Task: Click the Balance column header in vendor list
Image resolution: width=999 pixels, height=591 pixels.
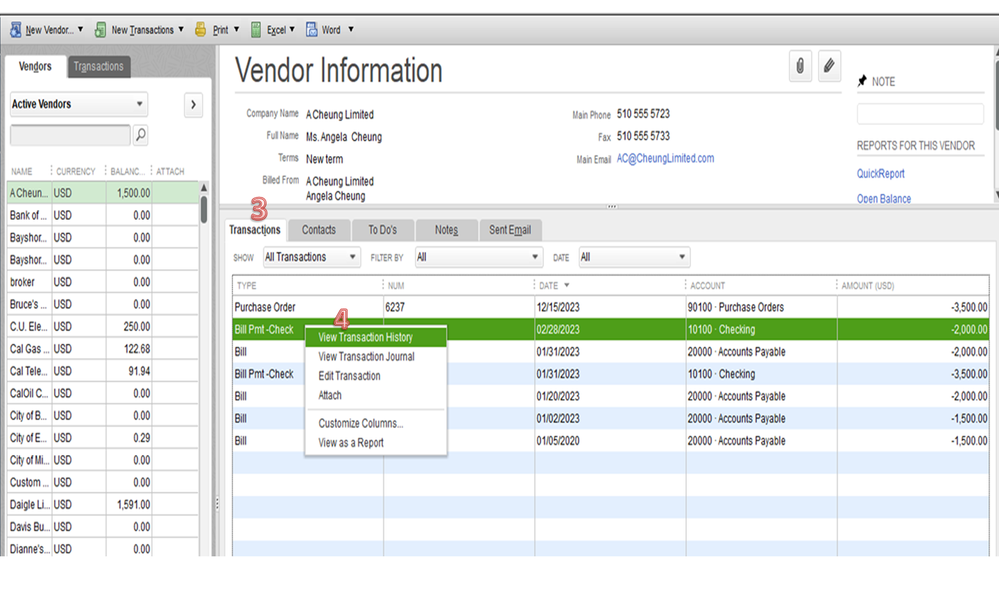Action: coord(127,171)
